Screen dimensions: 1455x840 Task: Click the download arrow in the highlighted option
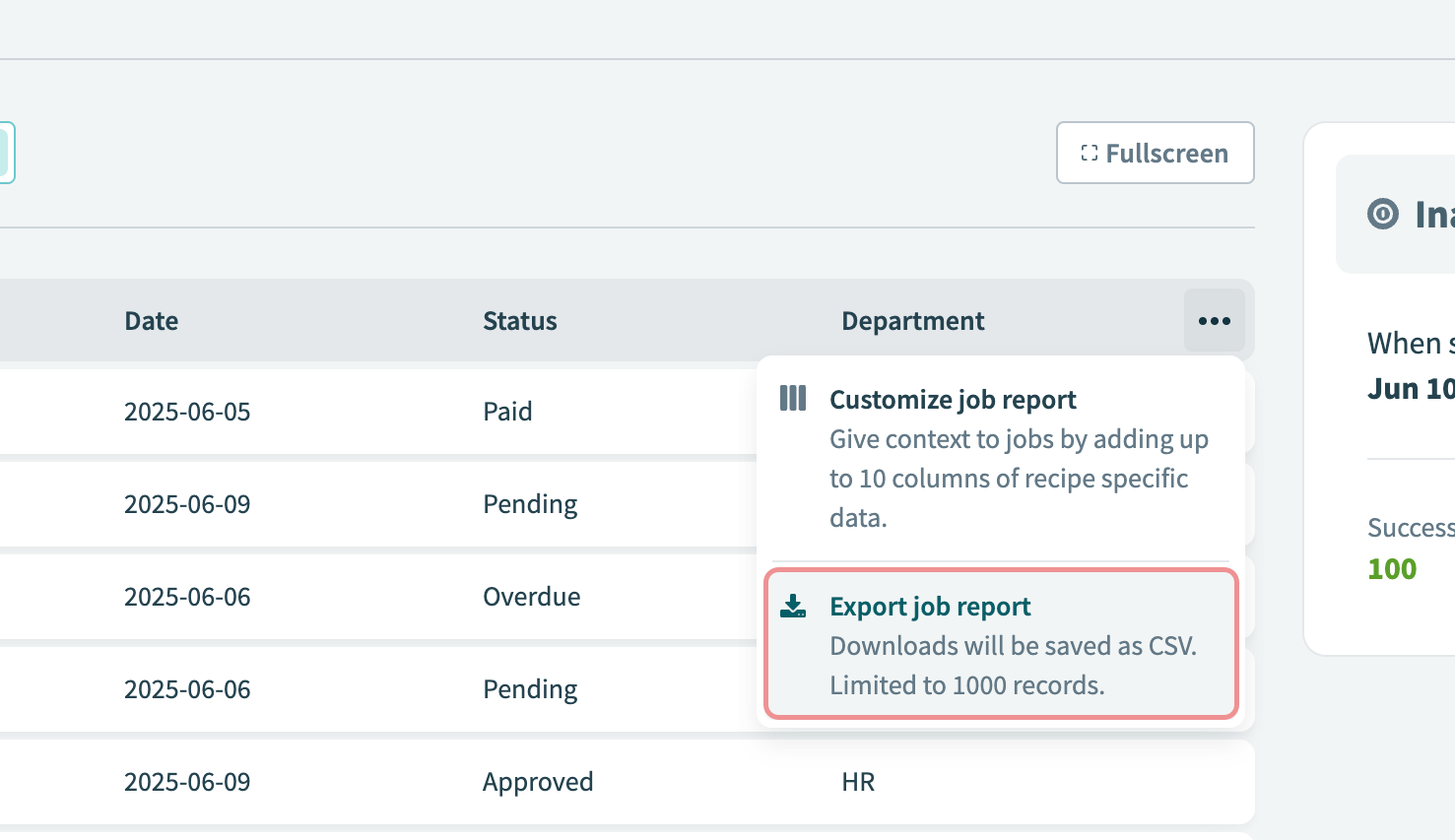(x=793, y=606)
